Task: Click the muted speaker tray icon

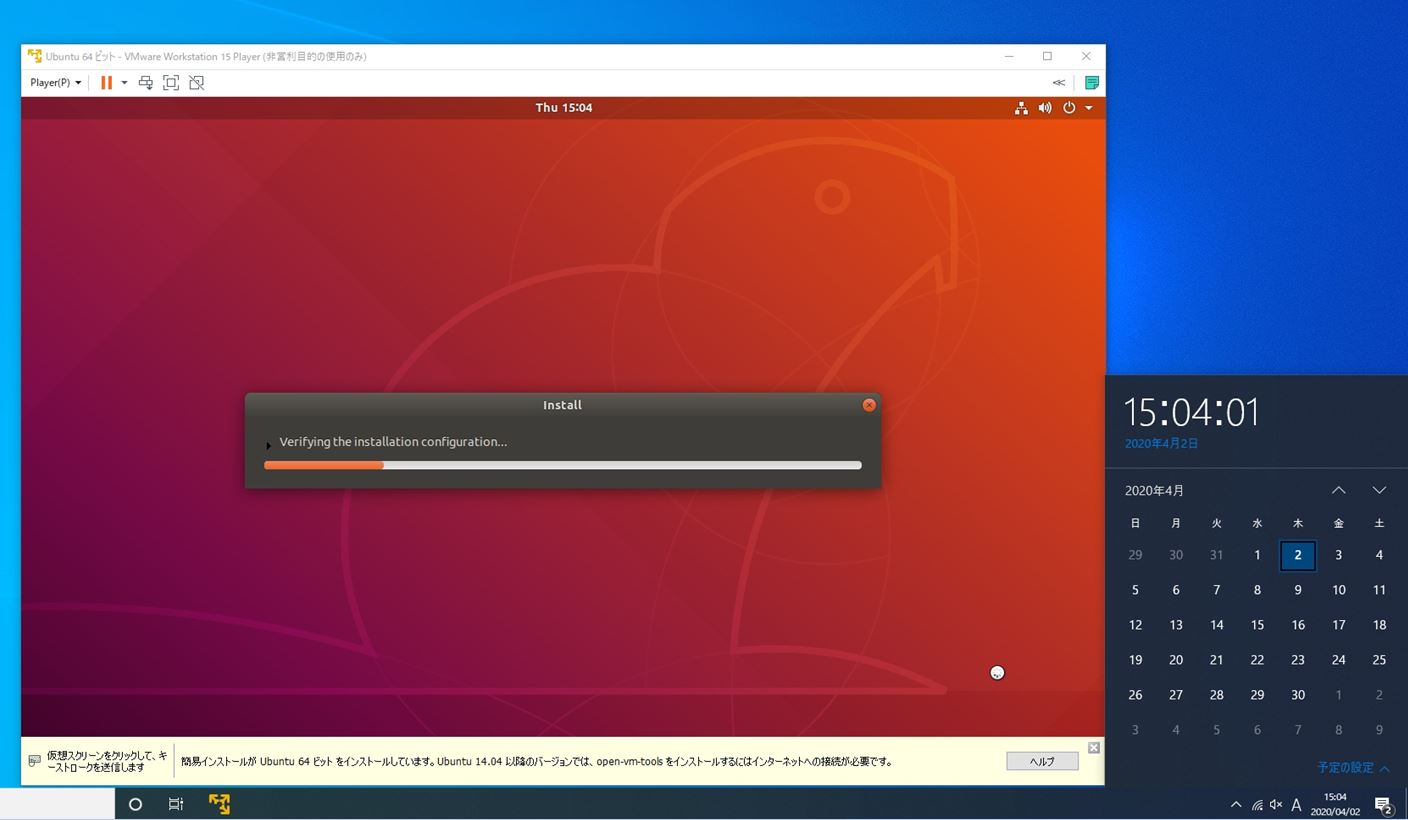Action: pos(1276,805)
